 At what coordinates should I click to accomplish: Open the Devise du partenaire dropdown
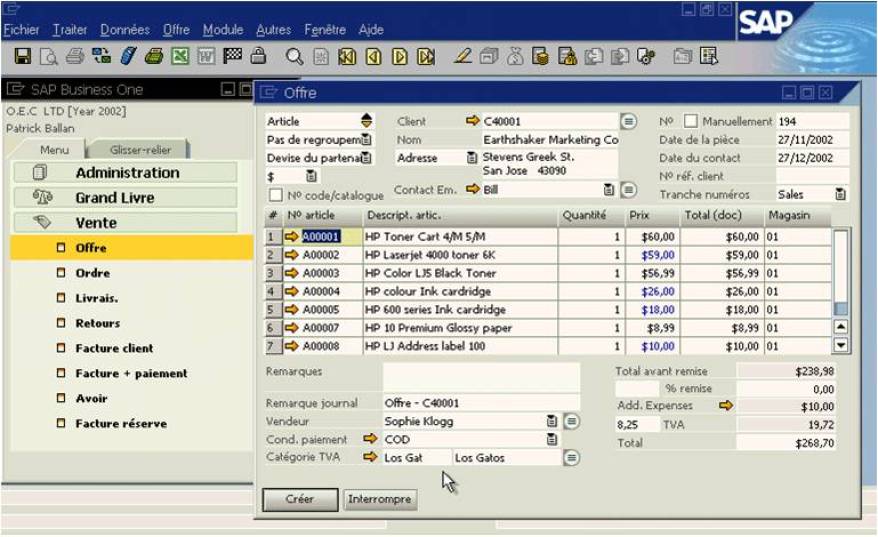click(366, 158)
